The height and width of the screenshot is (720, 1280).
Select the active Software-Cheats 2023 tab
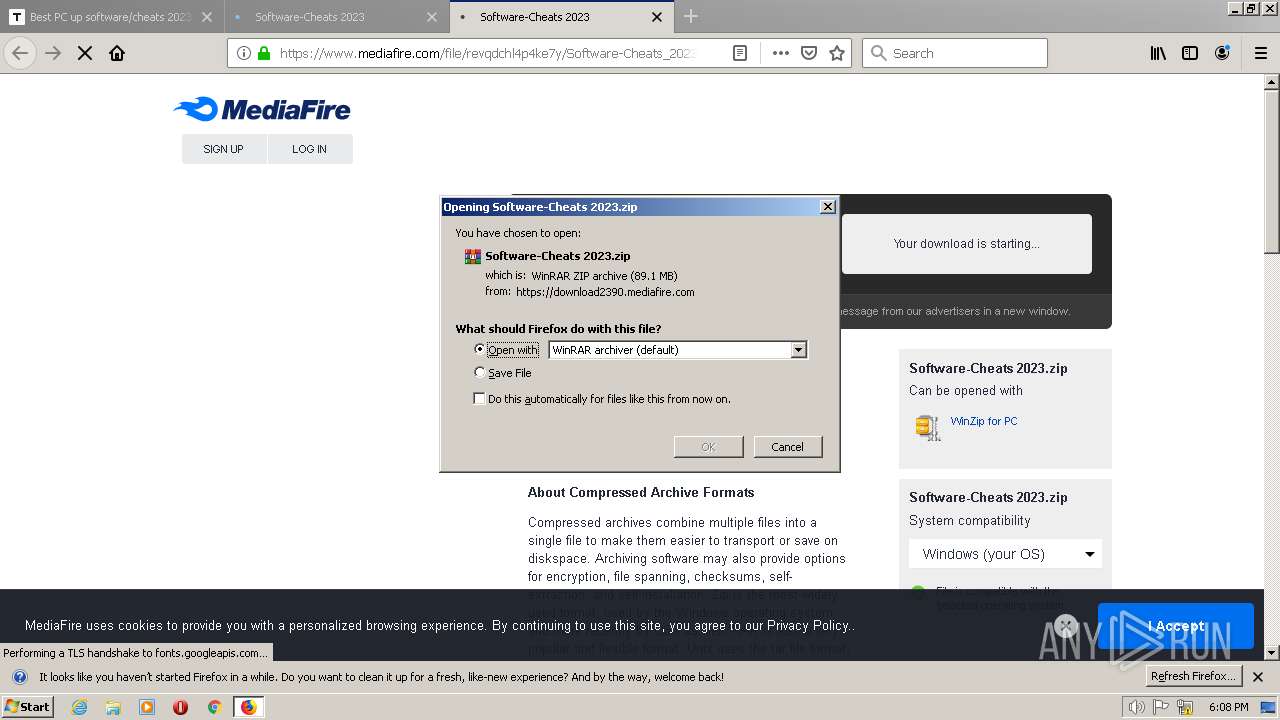click(560, 17)
